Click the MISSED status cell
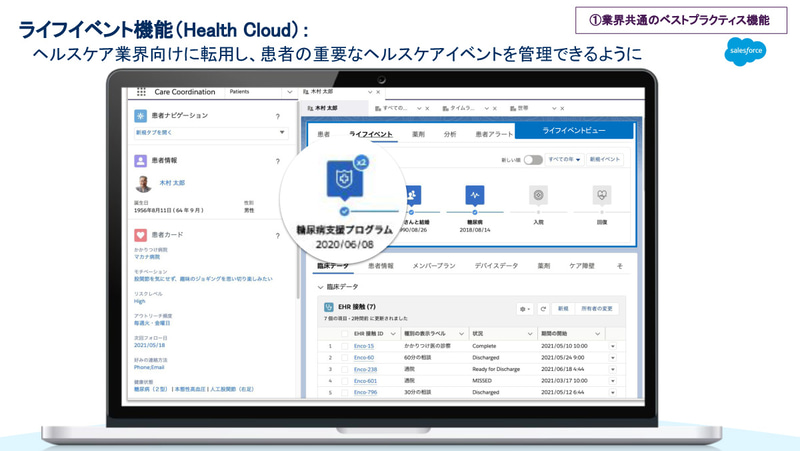 click(x=482, y=381)
